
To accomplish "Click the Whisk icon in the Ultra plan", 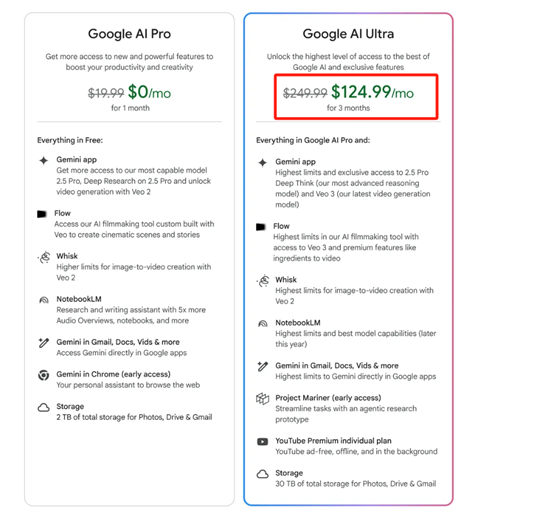I will click(x=263, y=281).
